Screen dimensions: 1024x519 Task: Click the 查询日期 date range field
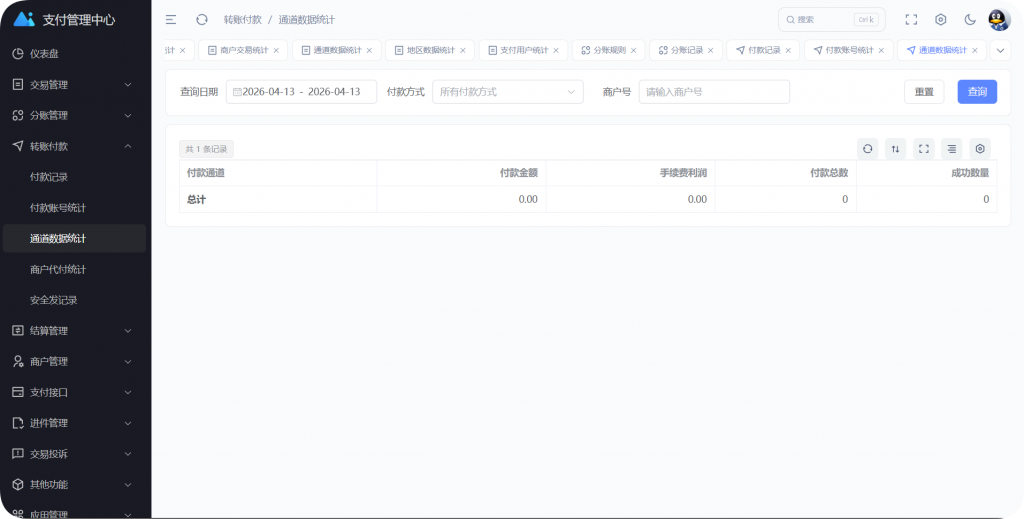click(x=301, y=92)
